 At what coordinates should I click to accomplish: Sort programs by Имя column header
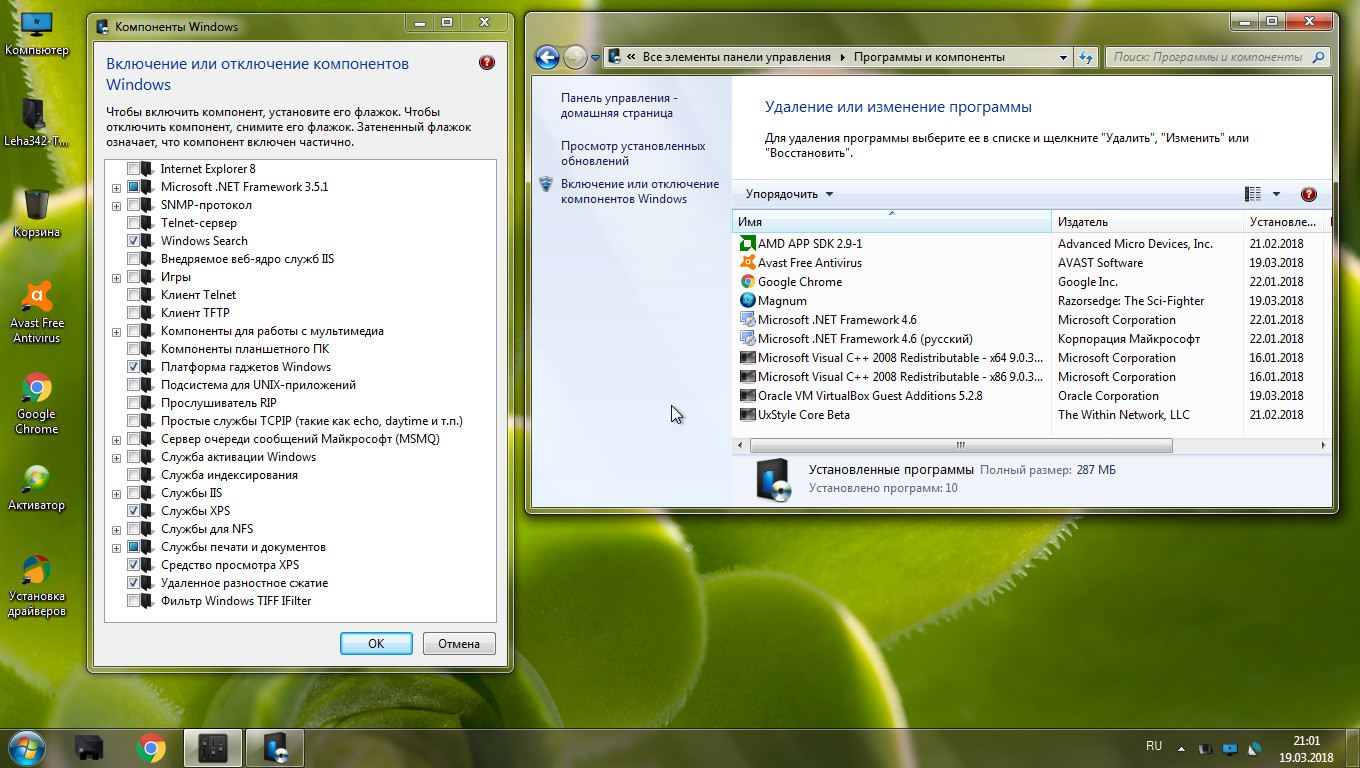tap(892, 222)
